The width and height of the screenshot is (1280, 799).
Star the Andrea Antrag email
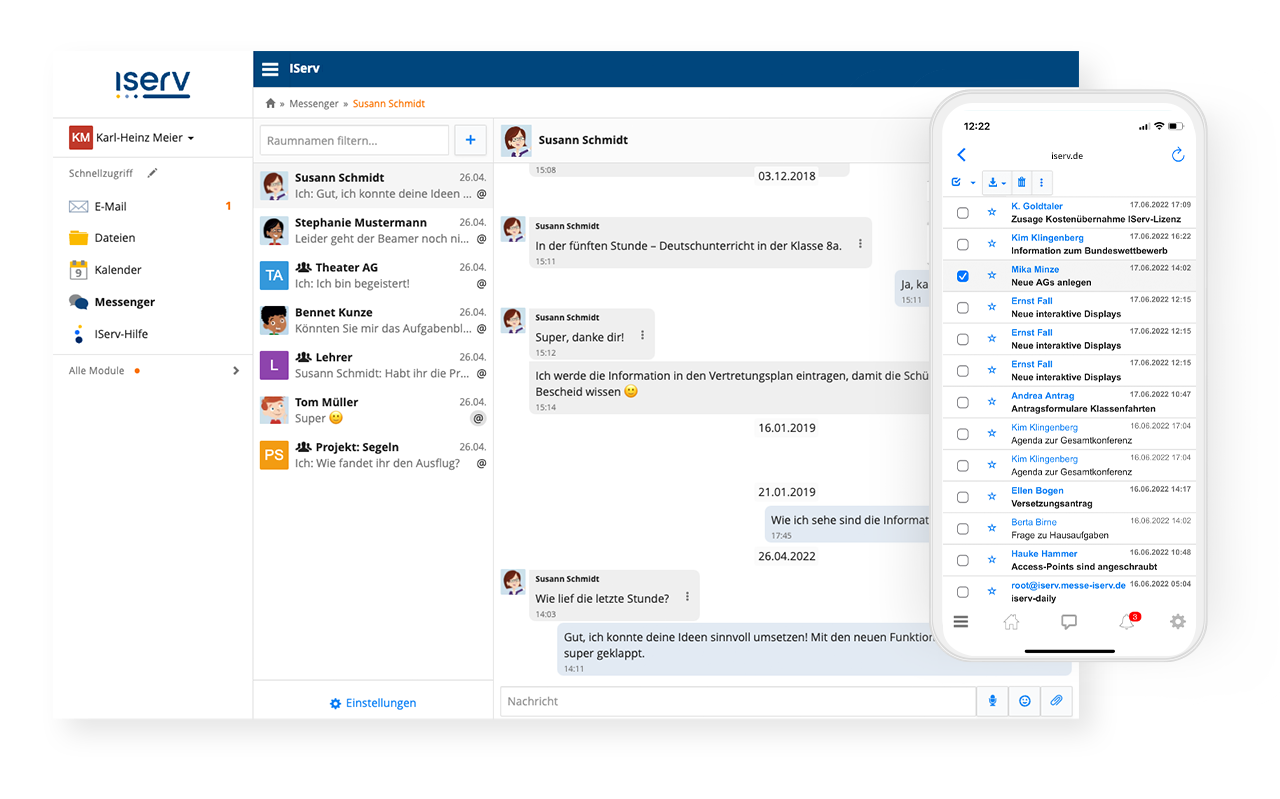coord(992,402)
